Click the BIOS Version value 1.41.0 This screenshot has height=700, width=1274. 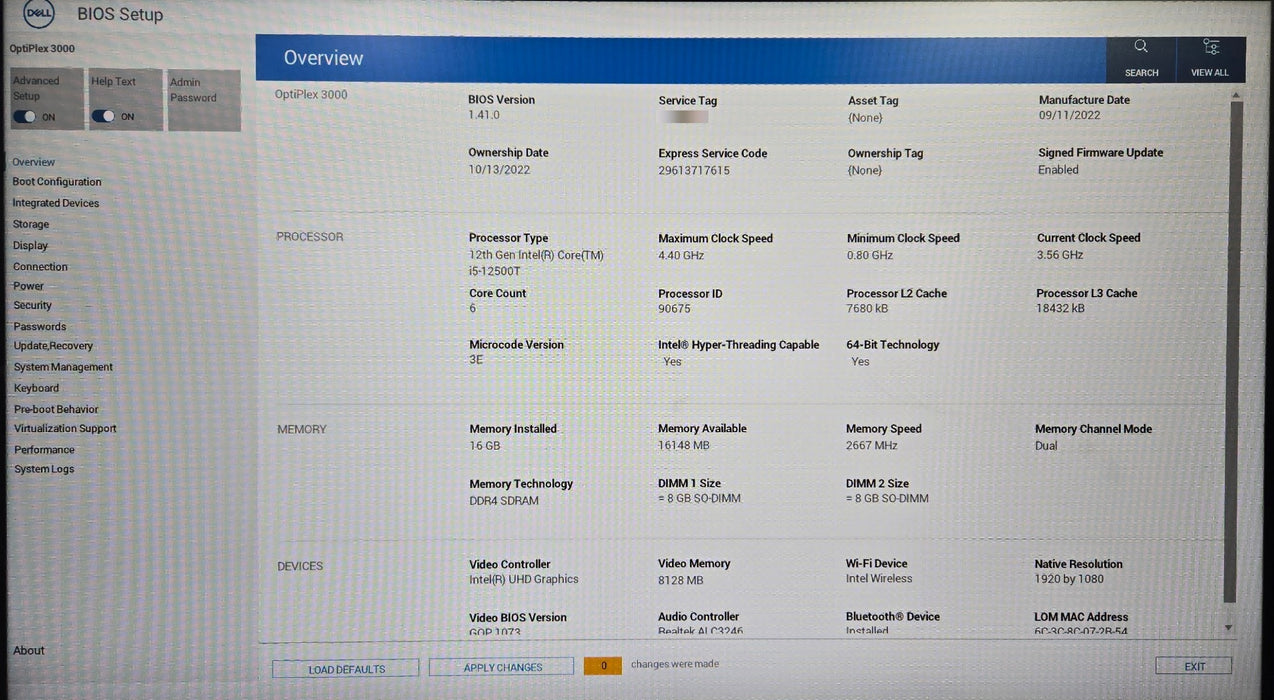point(485,116)
